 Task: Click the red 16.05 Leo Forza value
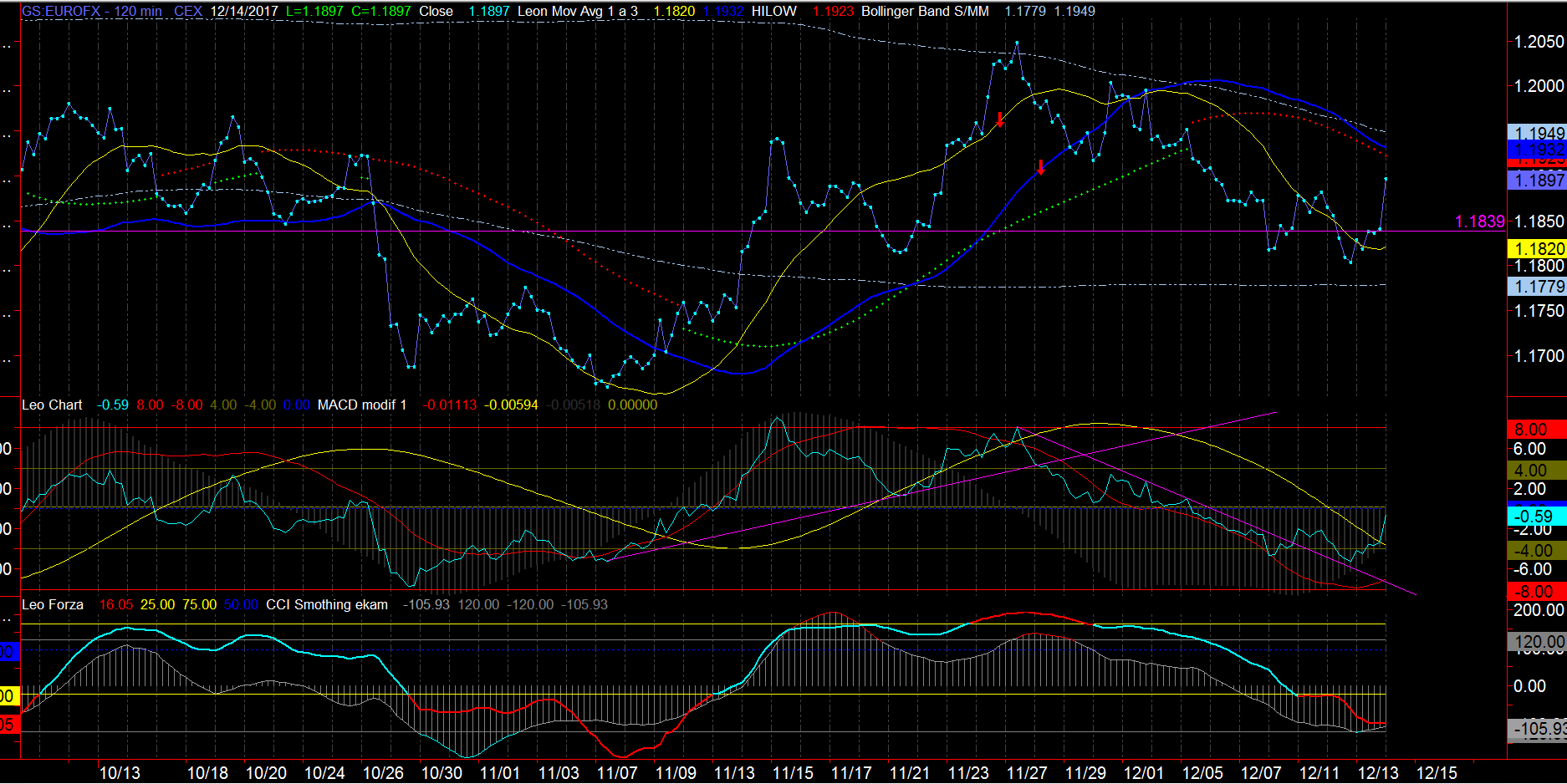(116, 604)
